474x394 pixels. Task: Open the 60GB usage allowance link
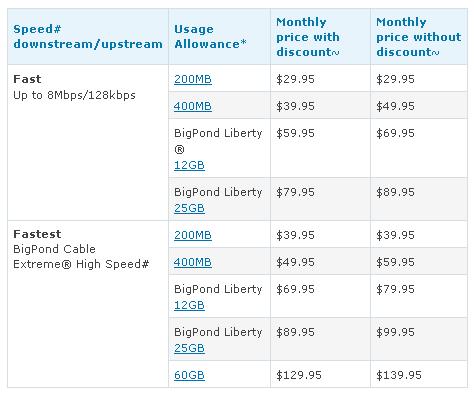click(x=189, y=375)
